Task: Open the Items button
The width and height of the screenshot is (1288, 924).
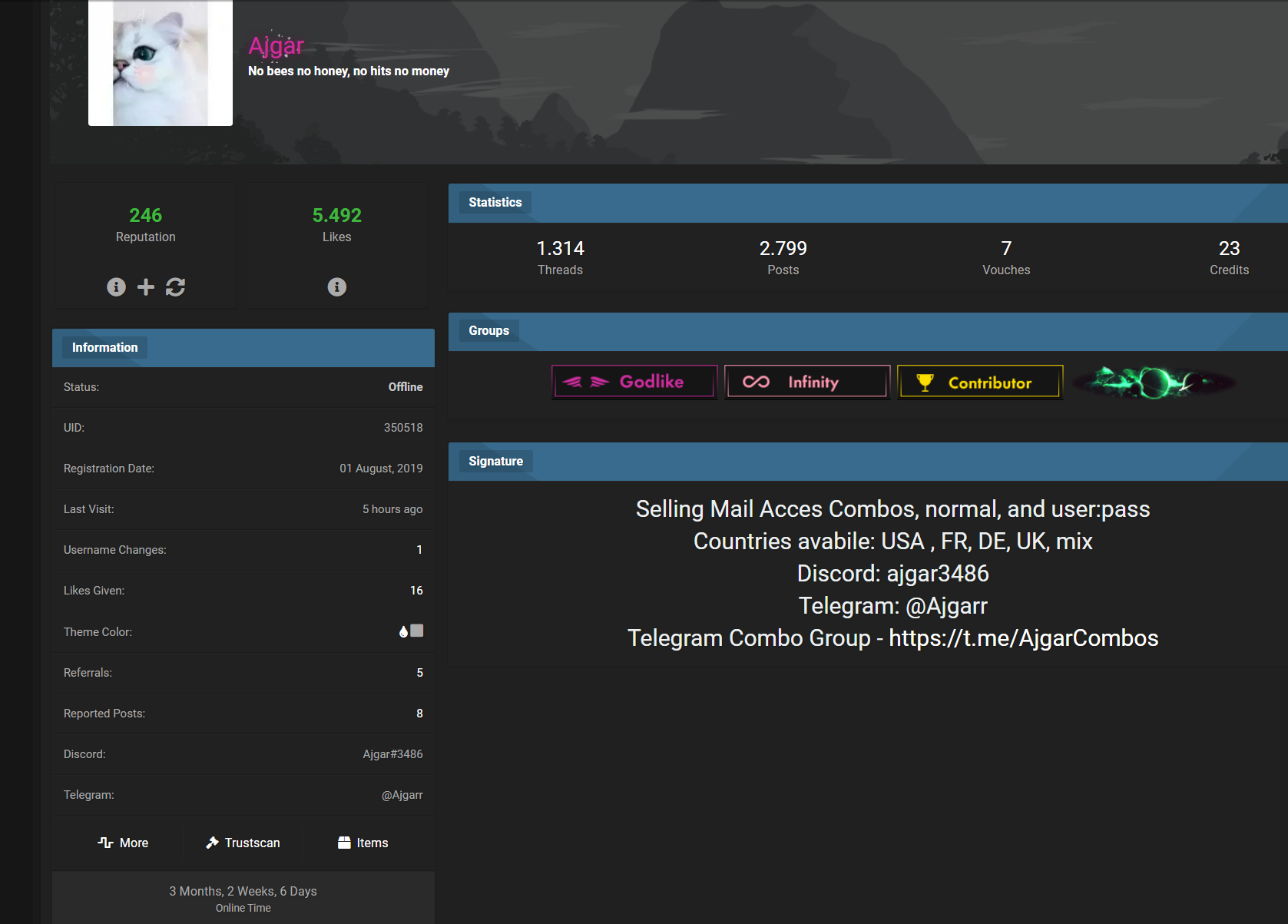Action: point(363,843)
